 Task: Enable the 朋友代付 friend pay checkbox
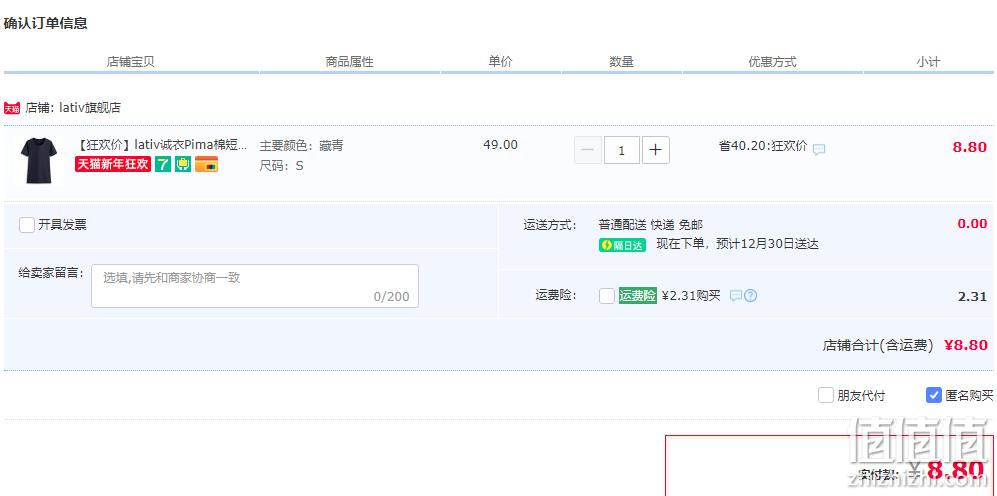coord(825,396)
